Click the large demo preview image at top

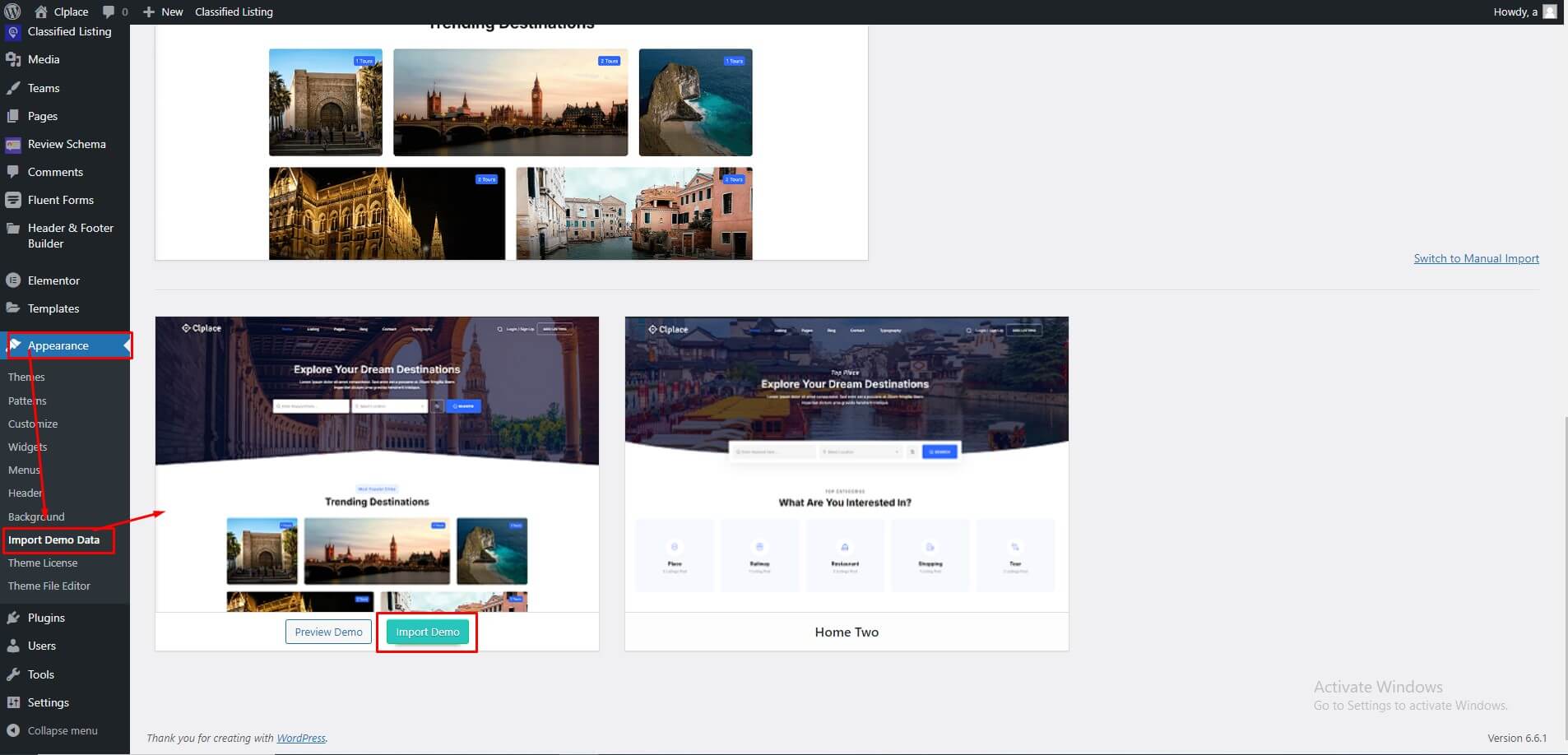[511, 142]
